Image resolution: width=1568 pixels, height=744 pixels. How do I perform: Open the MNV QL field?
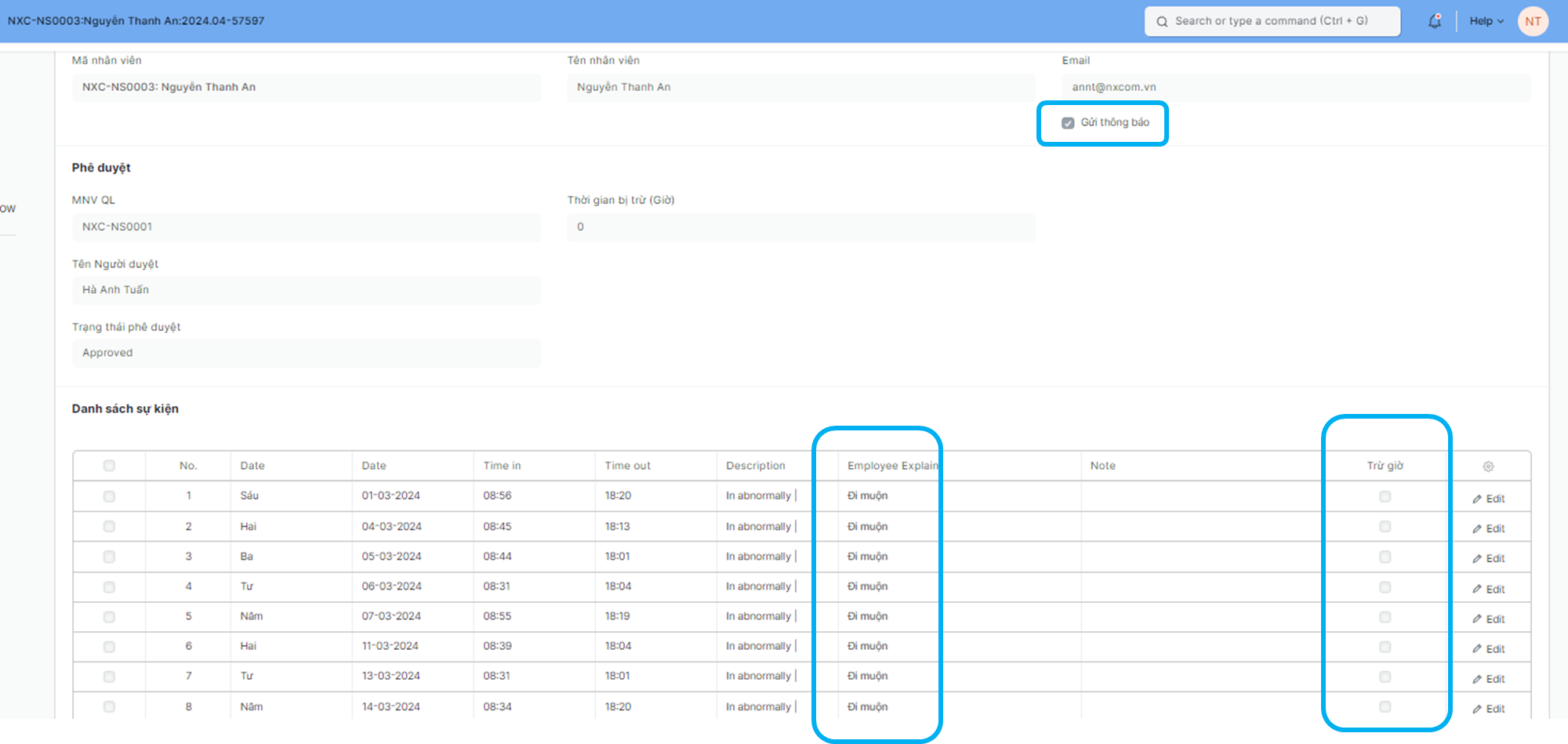pos(306,227)
